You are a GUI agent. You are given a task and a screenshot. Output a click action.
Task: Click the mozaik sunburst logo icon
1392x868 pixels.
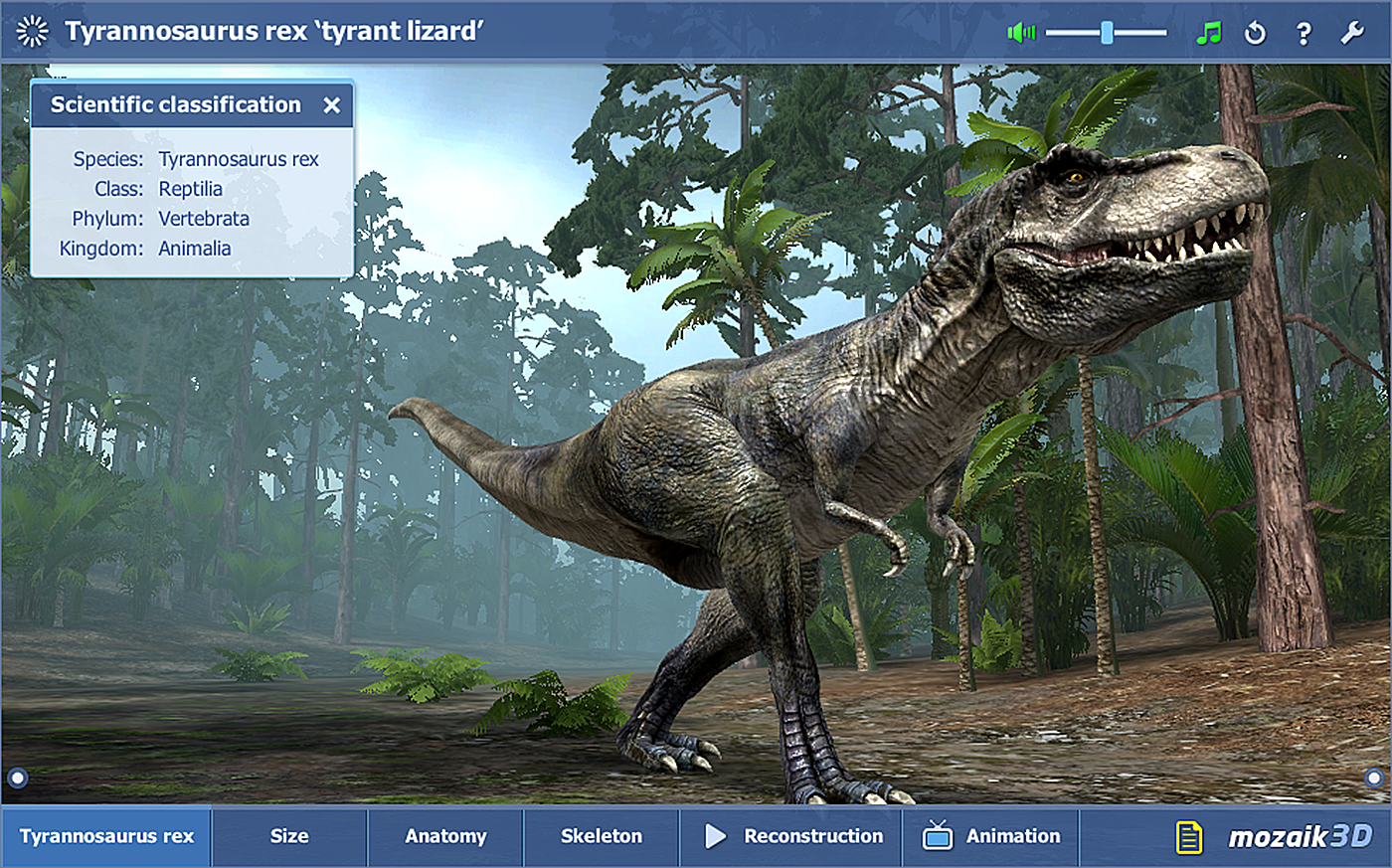pyautogui.click(x=33, y=32)
